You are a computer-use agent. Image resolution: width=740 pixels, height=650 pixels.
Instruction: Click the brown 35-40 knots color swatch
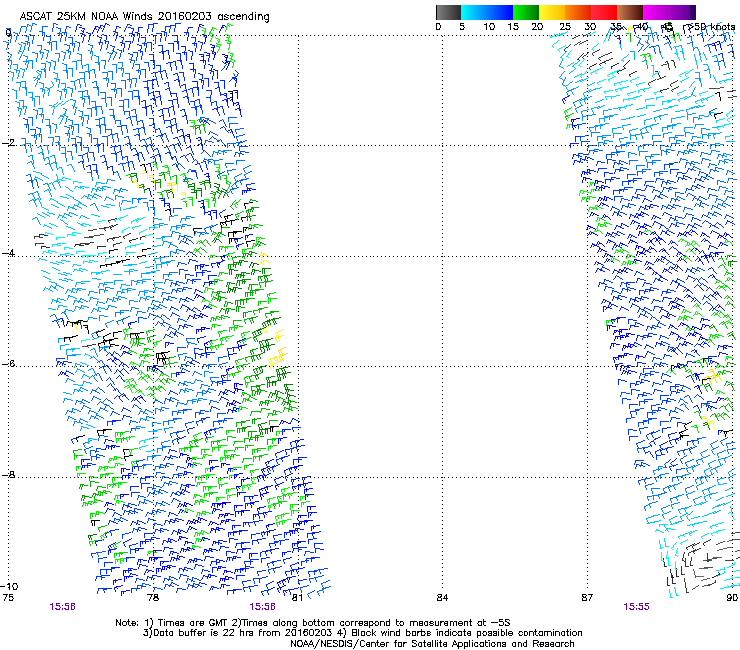(630, 12)
